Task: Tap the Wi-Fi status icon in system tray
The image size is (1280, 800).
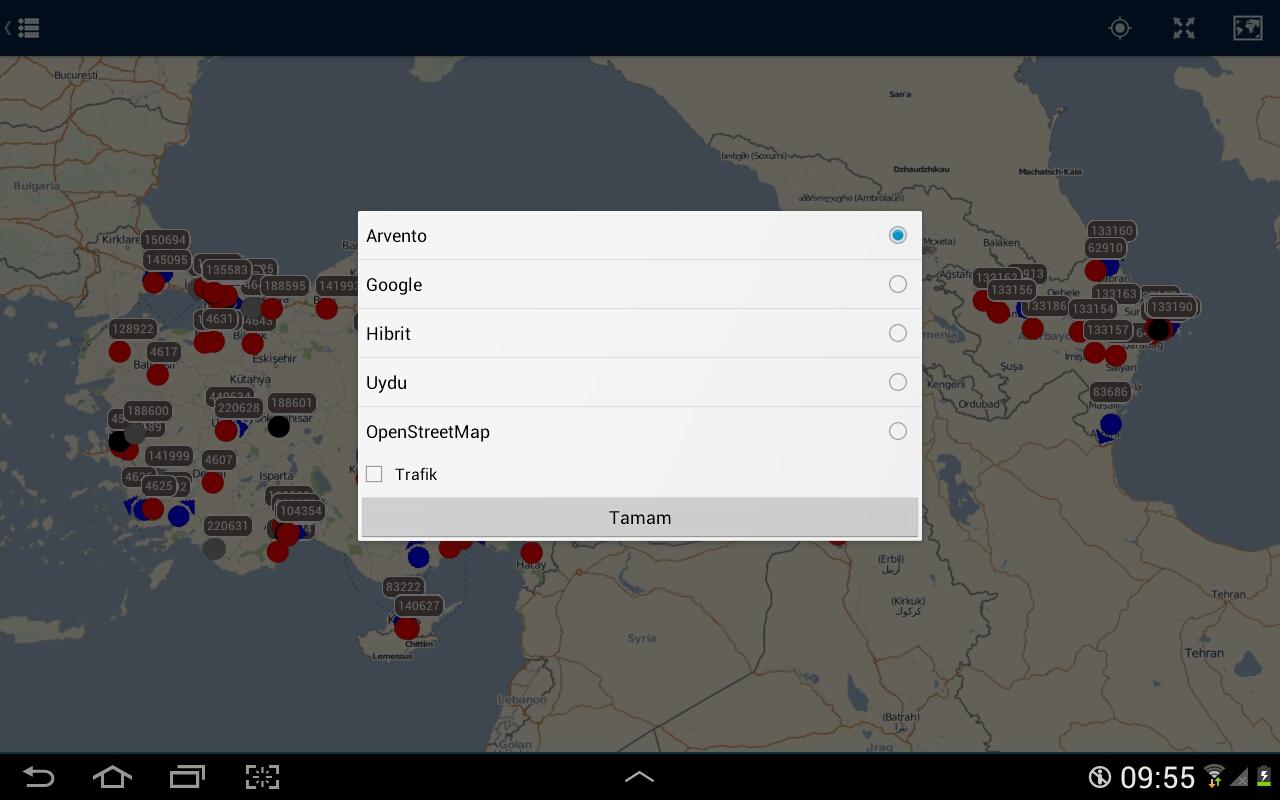Action: click(1213, 777)
